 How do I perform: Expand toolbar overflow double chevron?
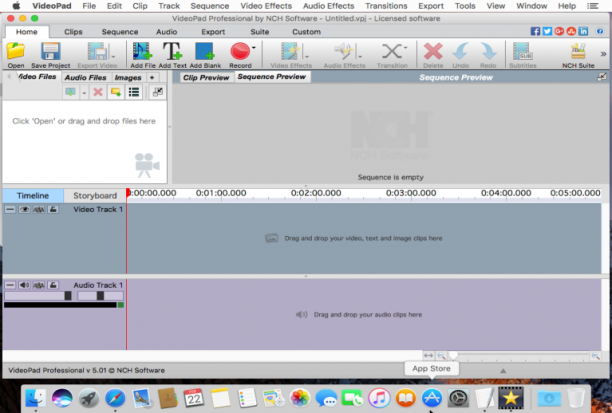pos(603,54)
